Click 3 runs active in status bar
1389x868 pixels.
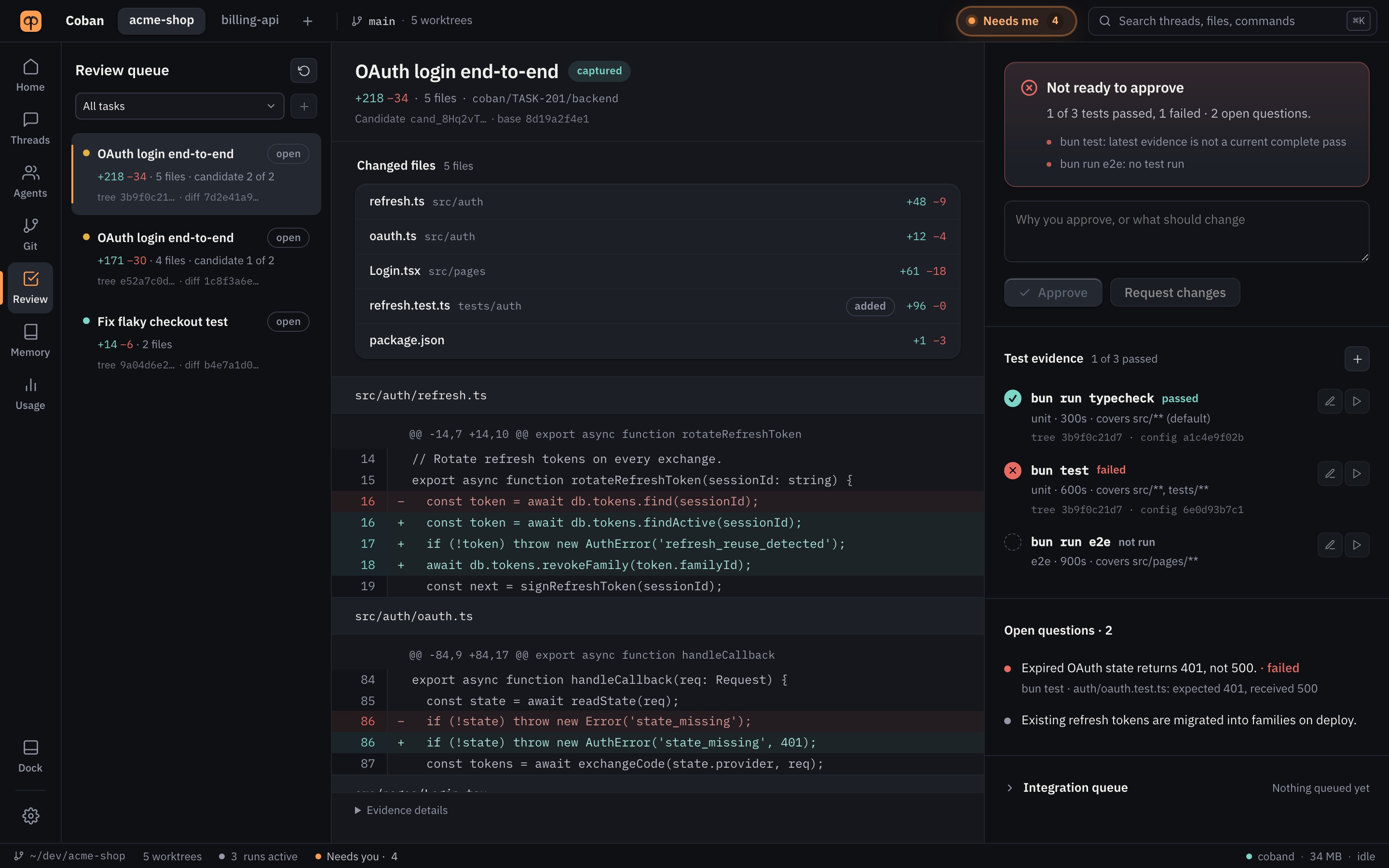click(x=258, y=856)
